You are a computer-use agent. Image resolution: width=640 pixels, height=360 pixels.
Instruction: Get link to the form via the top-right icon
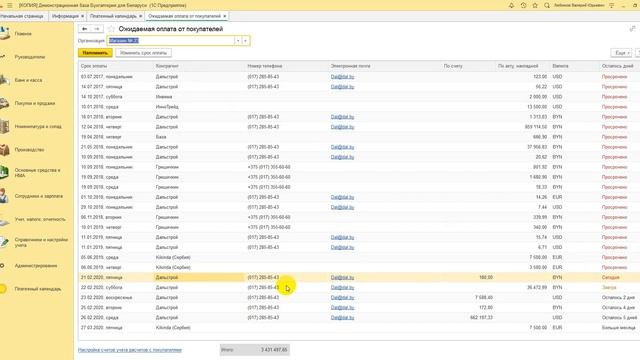coord(632,29)
